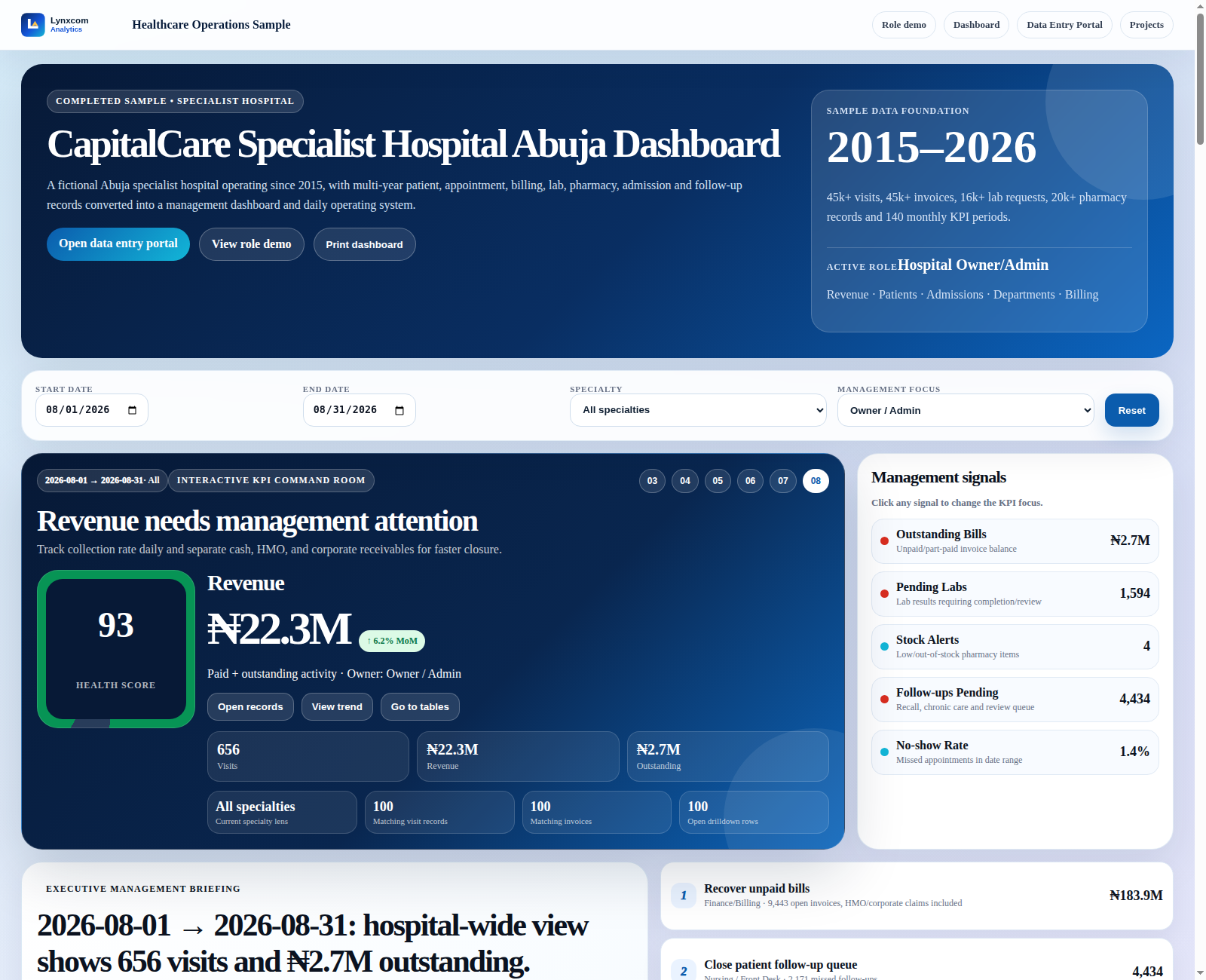Open the Start Date calendar picker icon
The height and width of the screenshot is (980, 1206).
tap(133, 410)
